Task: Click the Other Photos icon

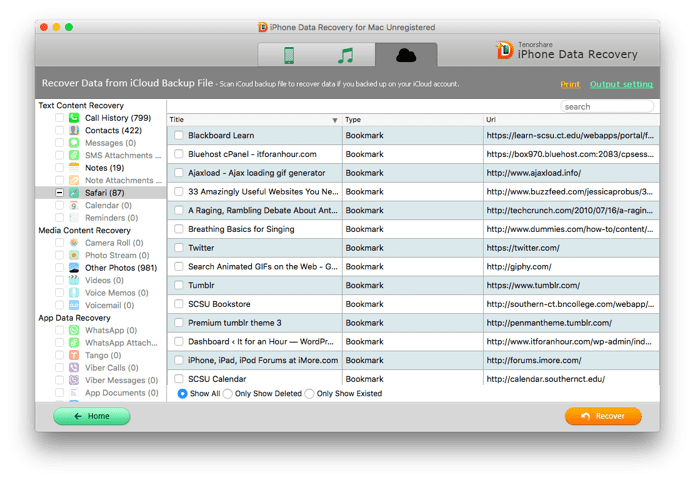Action: tap(74, 268)
